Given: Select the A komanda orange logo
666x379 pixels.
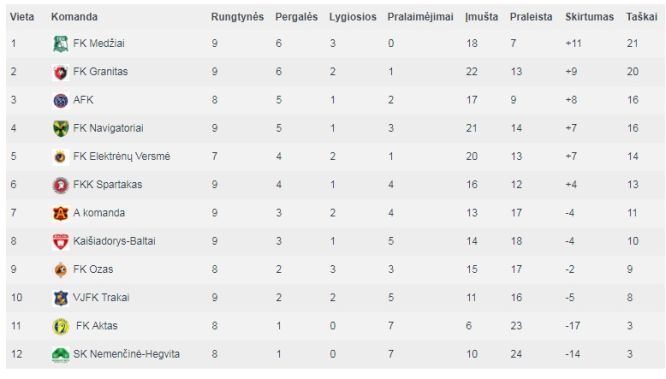Looking at the screenshot, I should coord(60,213).
